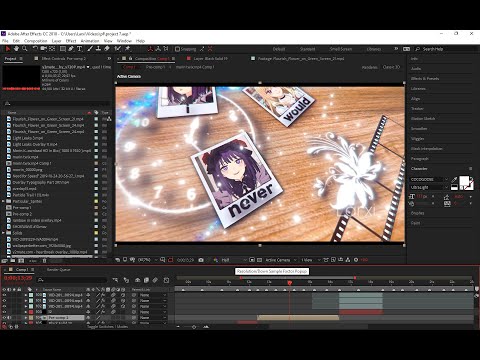Click the white fill color swatch

(x=464, y=181)
